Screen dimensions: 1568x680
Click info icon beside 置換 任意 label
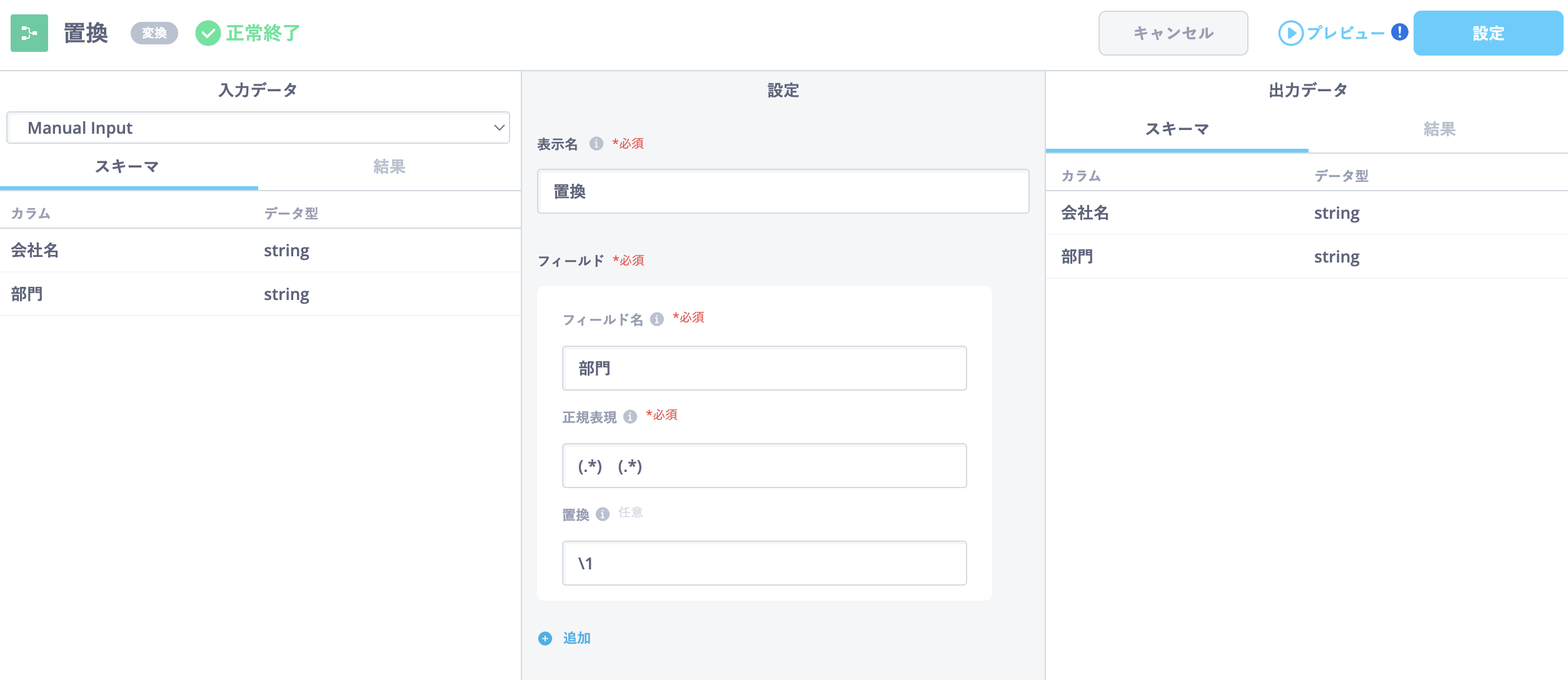(603, 514)
